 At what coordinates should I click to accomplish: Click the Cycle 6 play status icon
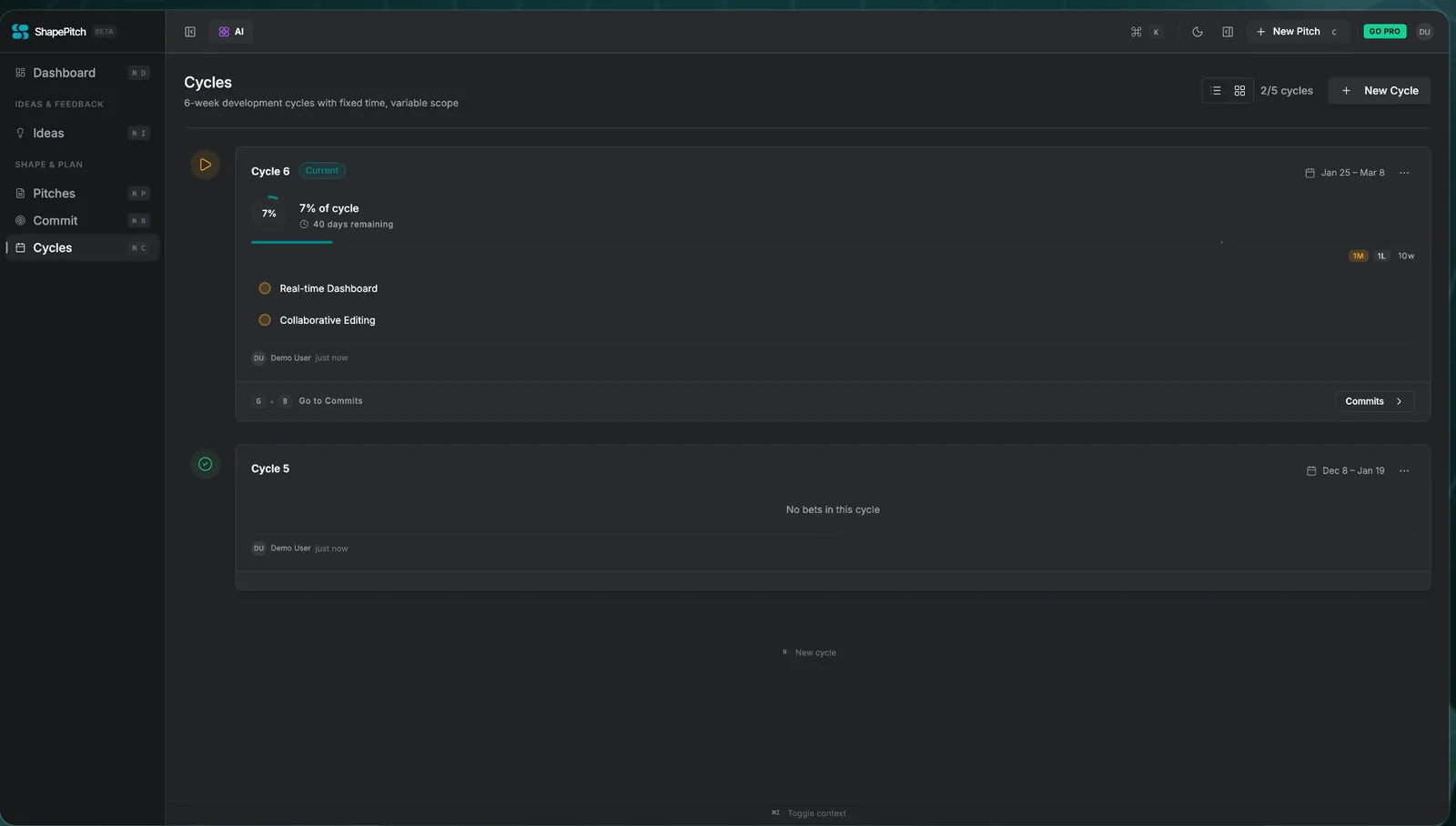tap(206, 165)
